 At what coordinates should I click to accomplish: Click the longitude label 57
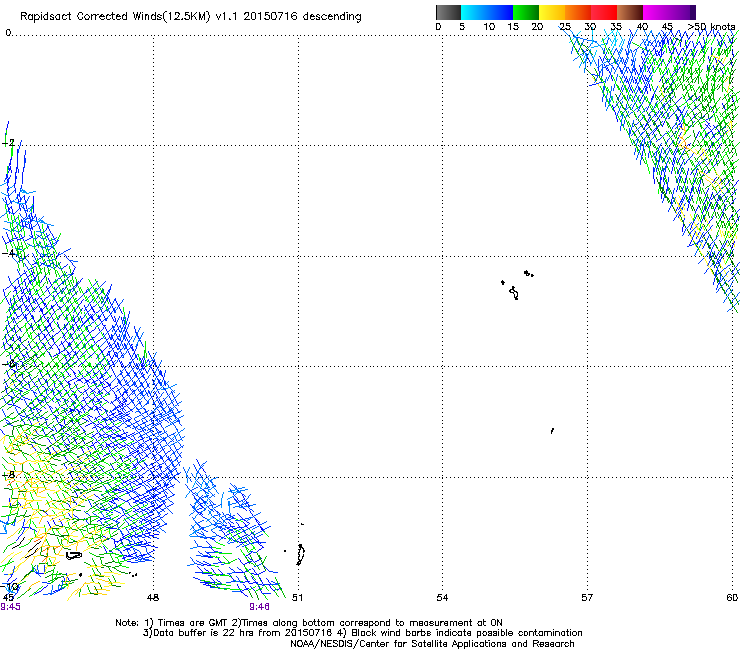(x=587, y=598)
